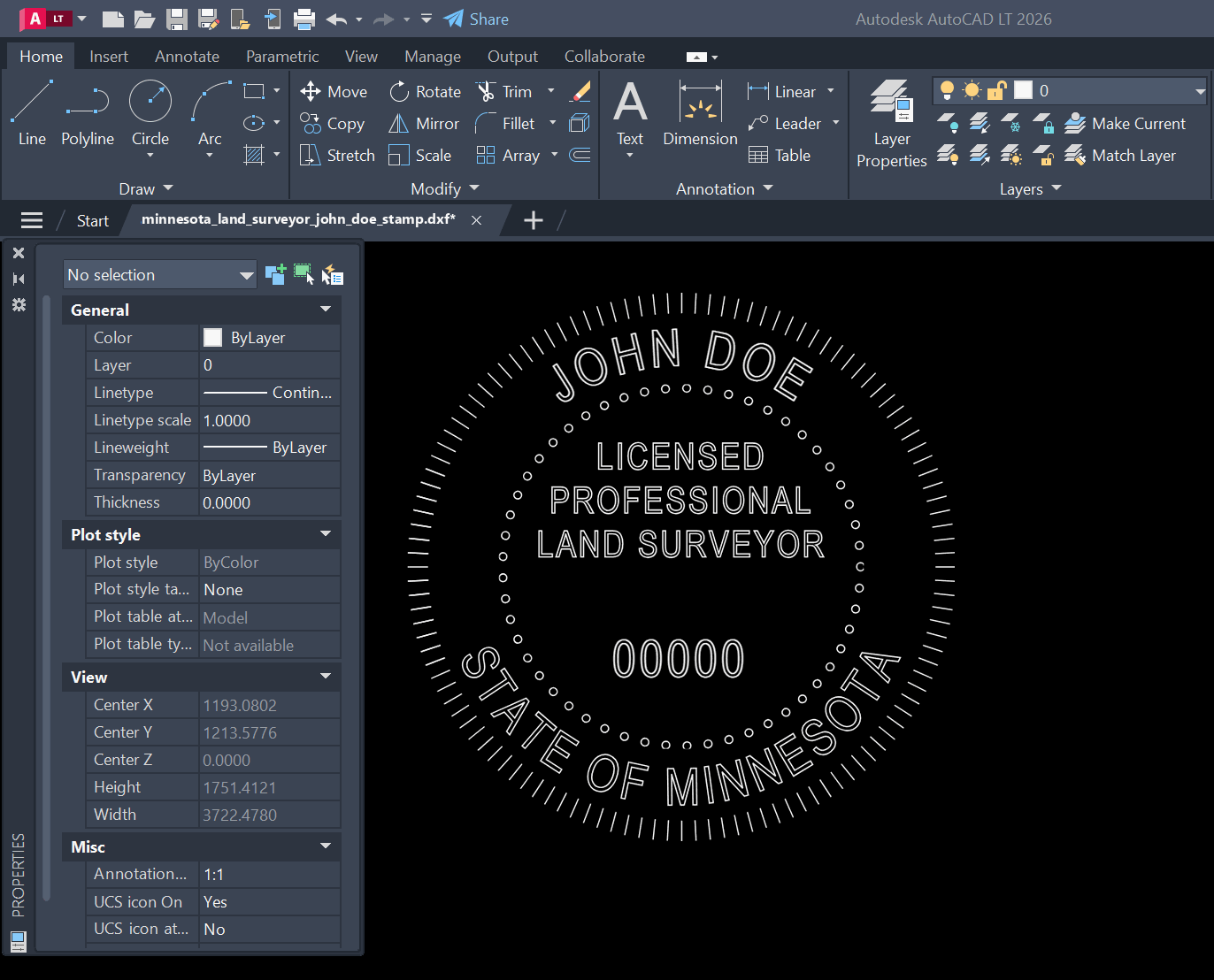Click the Select Objects icon in Properties

(303, 274)
